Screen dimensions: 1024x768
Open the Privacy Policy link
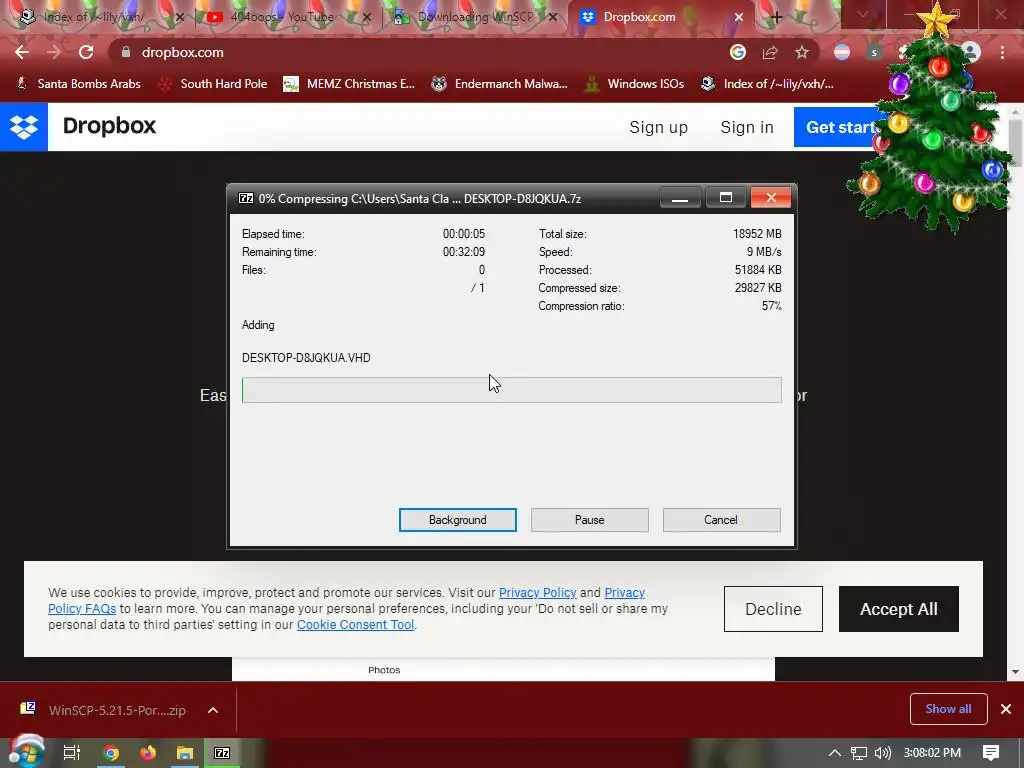point(537,592)
